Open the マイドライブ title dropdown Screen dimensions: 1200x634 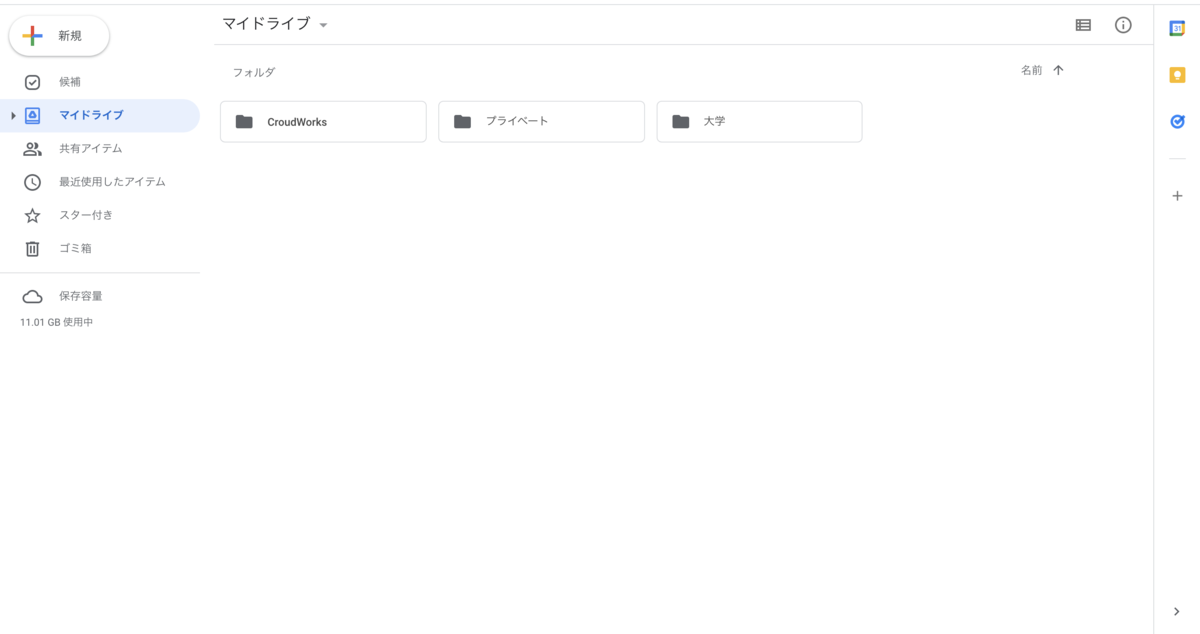(322, 24)
